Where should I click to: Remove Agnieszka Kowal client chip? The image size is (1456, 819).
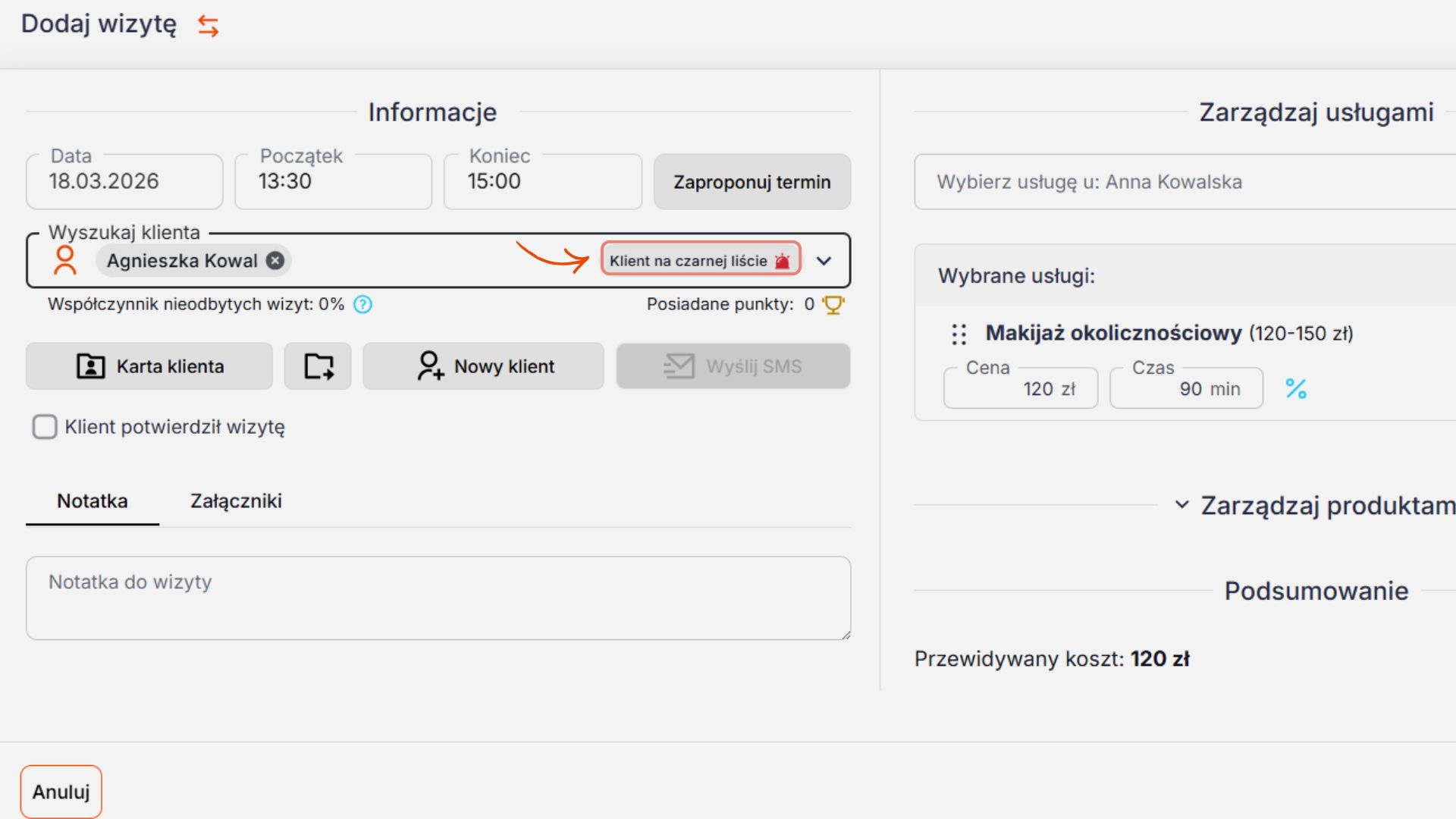click(x=275, y=261)
